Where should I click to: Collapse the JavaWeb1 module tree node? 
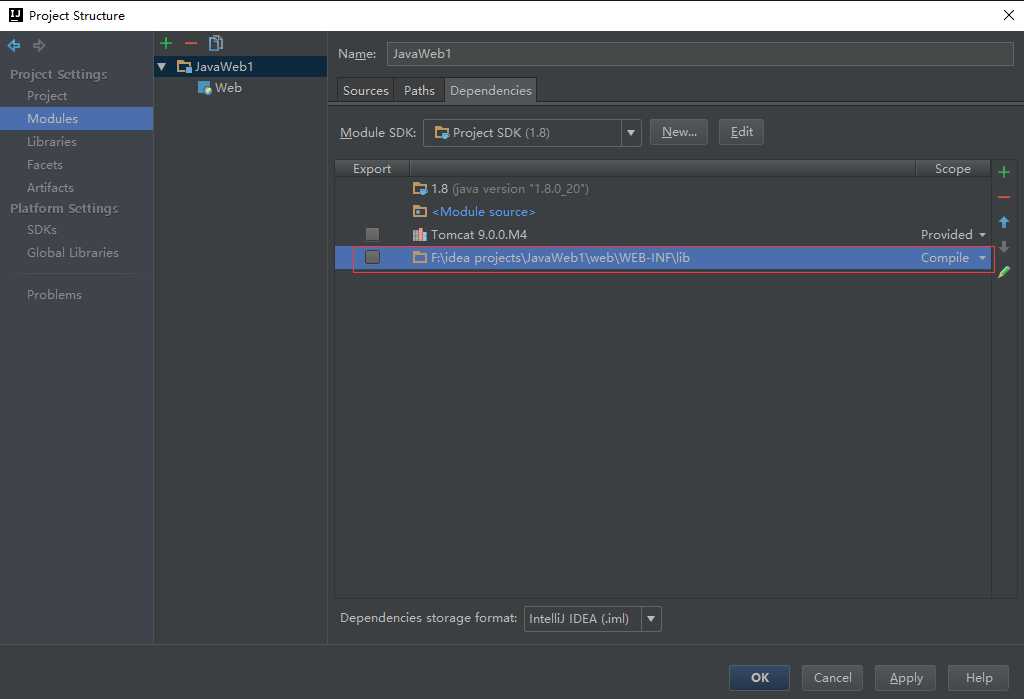[162, 67]
